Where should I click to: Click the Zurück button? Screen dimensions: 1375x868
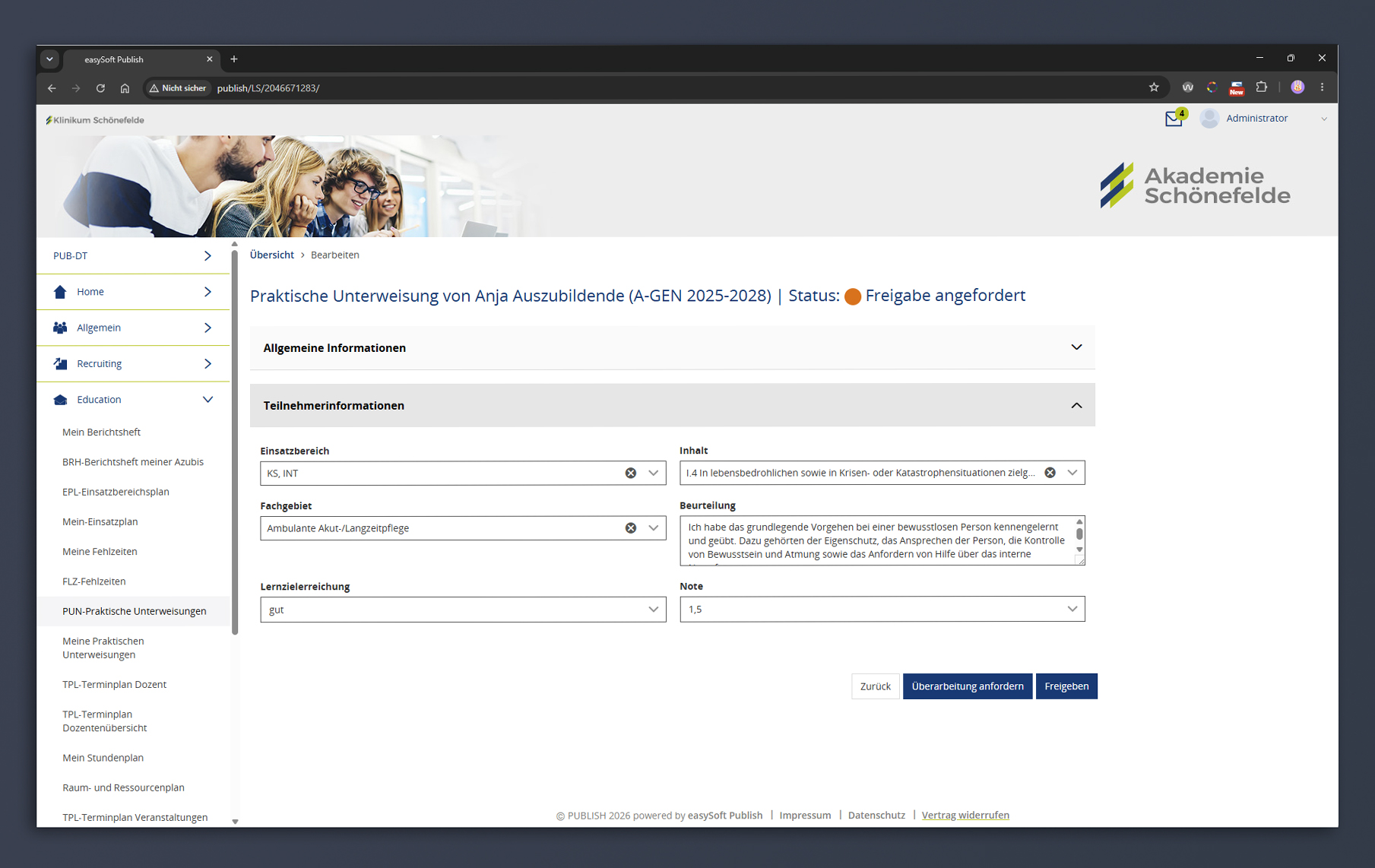[x=876, y=686]
